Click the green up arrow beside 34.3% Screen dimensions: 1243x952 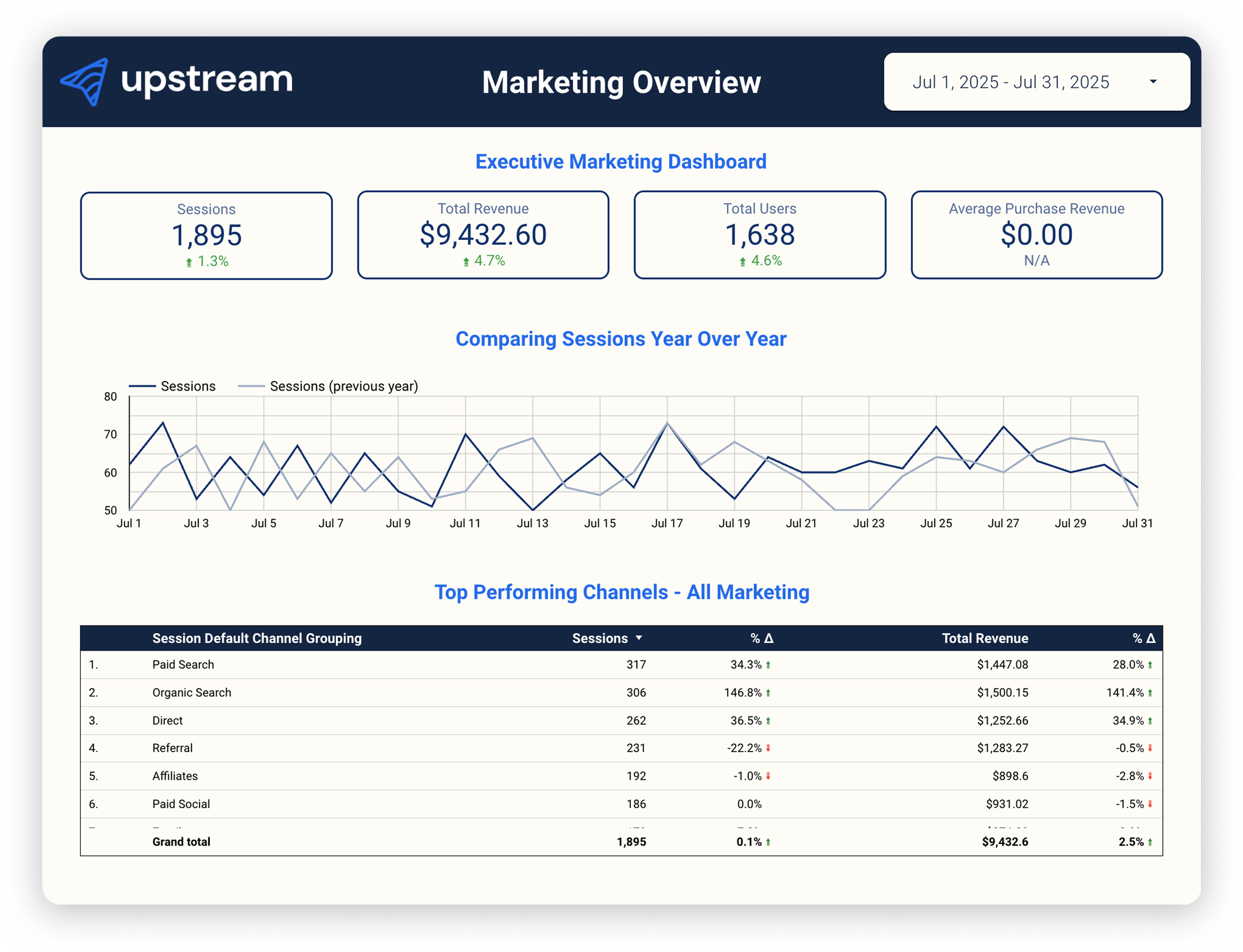point(768,665)
